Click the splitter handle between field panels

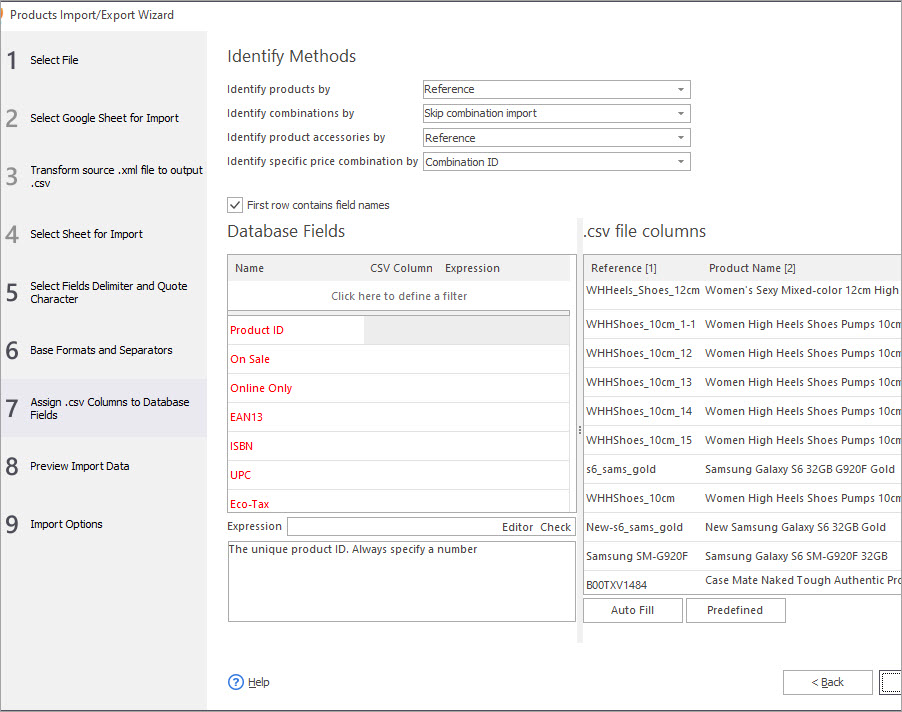pyautogui.click(x=579, y=430)
